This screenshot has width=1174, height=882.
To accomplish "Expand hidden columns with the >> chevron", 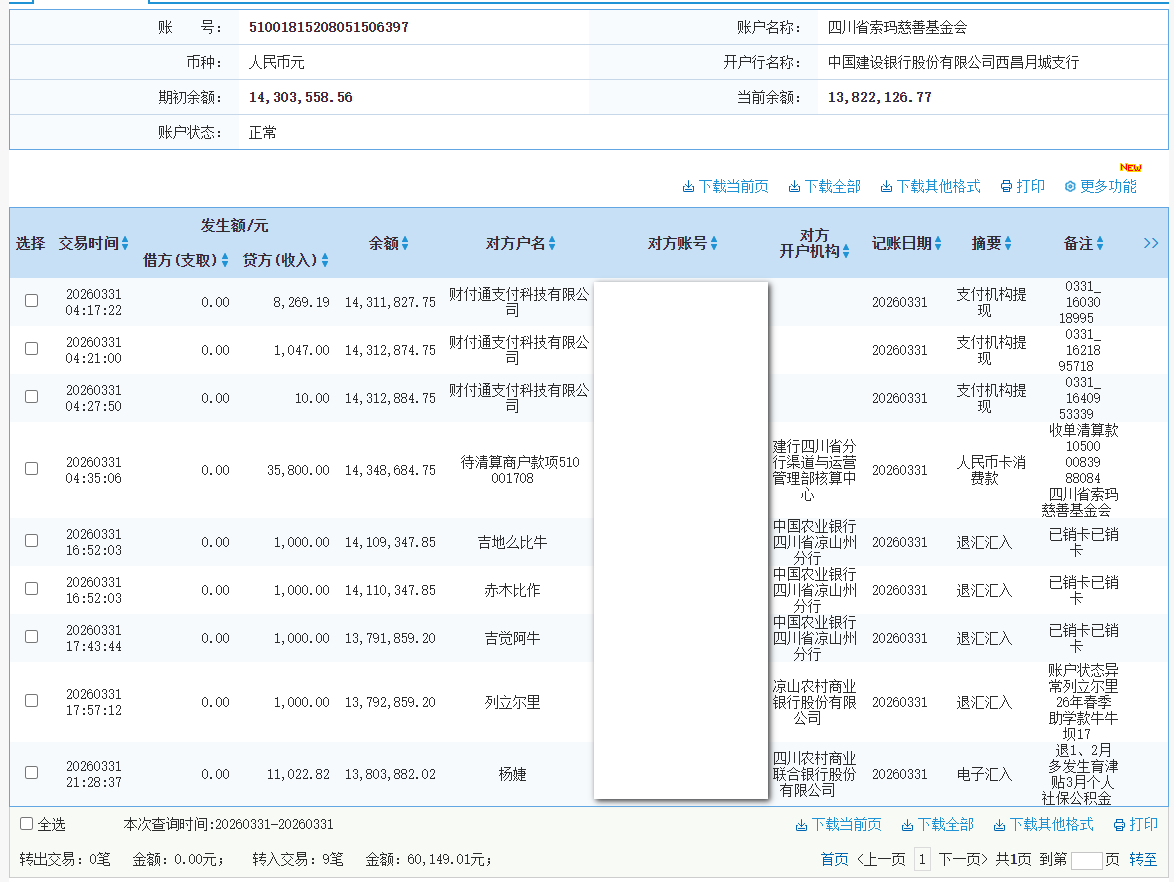I will [x=1150, y=243].
